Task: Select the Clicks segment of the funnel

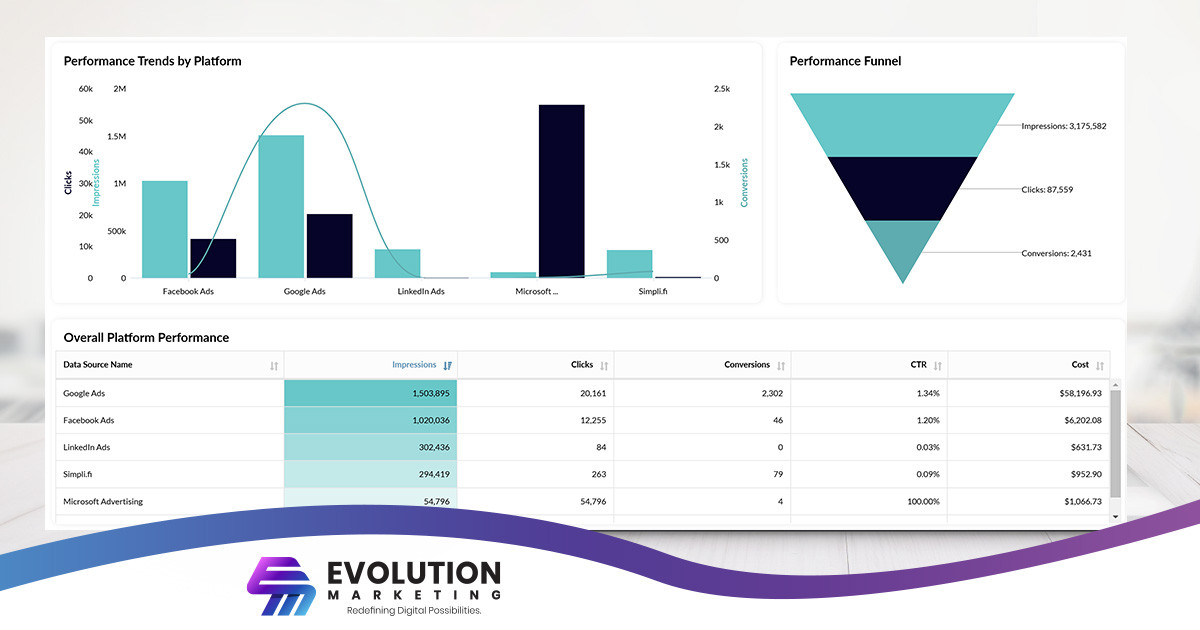Action: 902,185
